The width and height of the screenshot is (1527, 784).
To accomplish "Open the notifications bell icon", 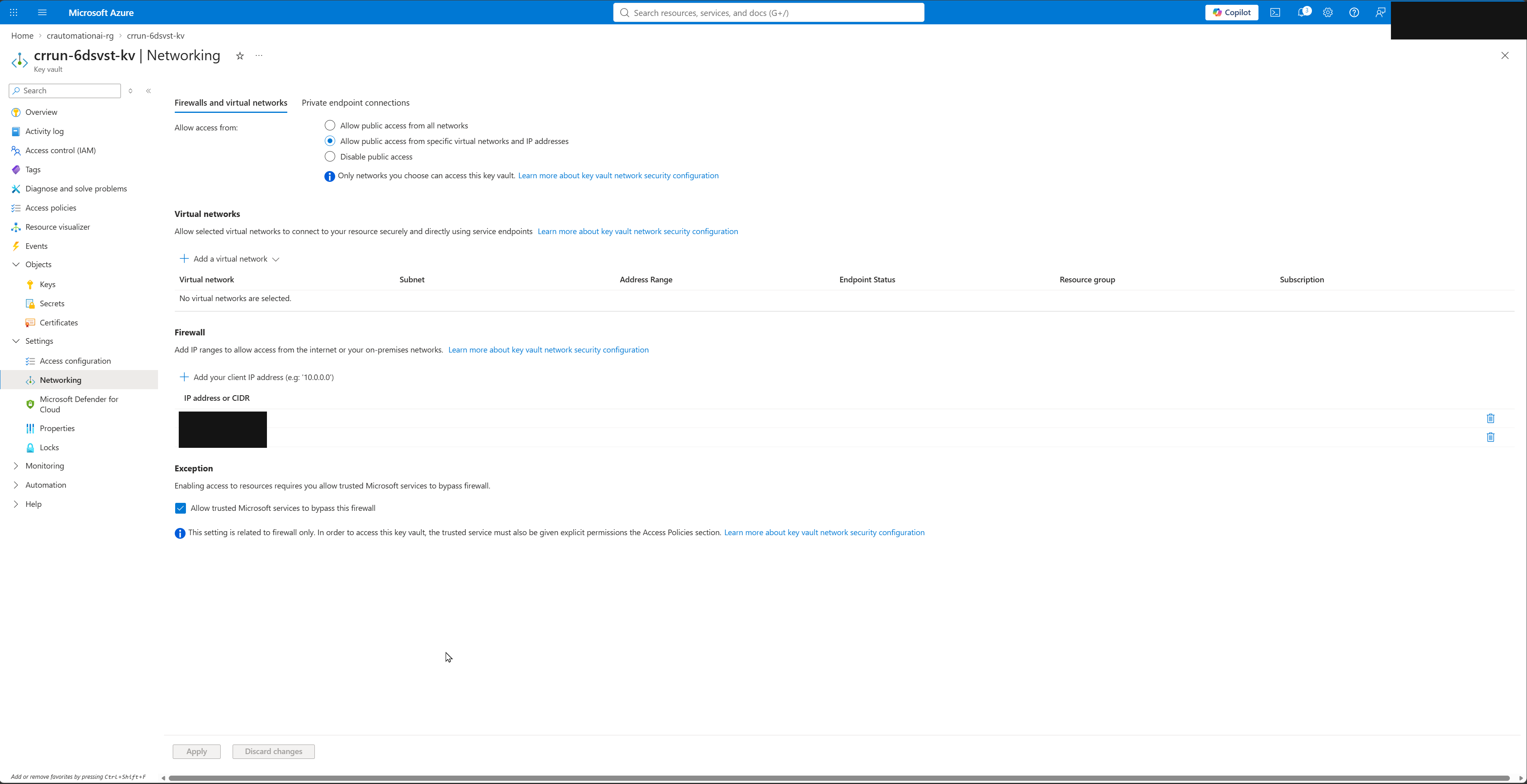I will pos(1302,12).
